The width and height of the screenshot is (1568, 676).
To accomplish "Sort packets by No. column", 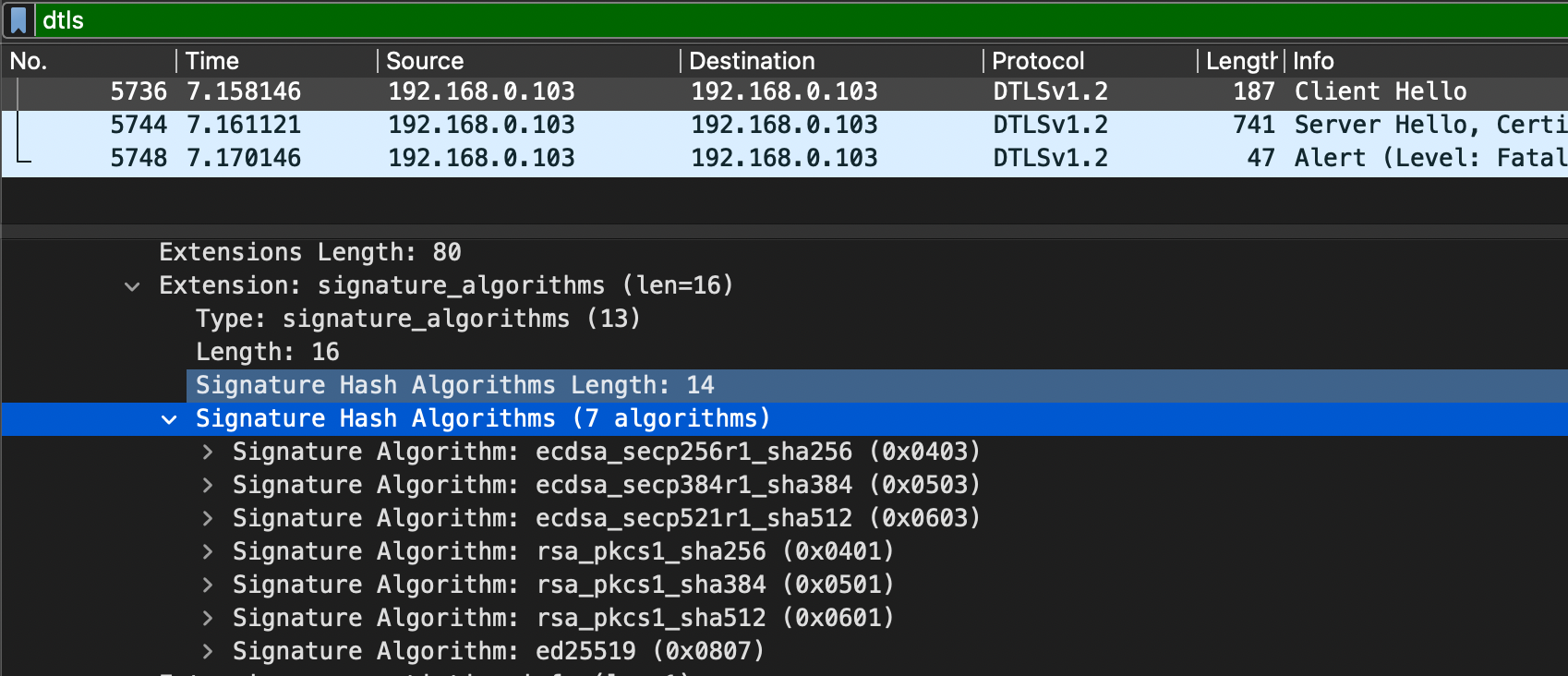I will [89, 61].
